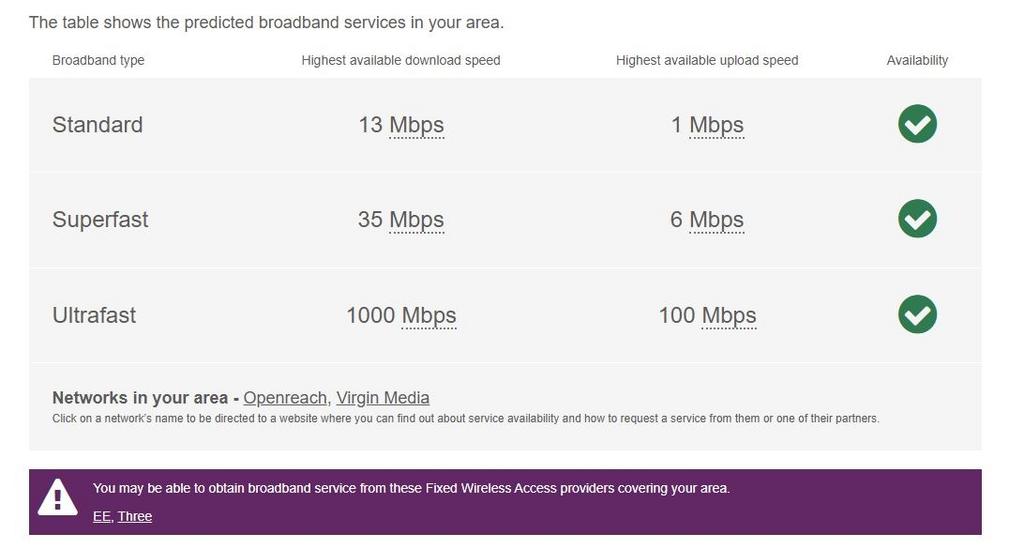Open the Virgin Media network link
1024x549 pixels.
click(x=383, y=398)
